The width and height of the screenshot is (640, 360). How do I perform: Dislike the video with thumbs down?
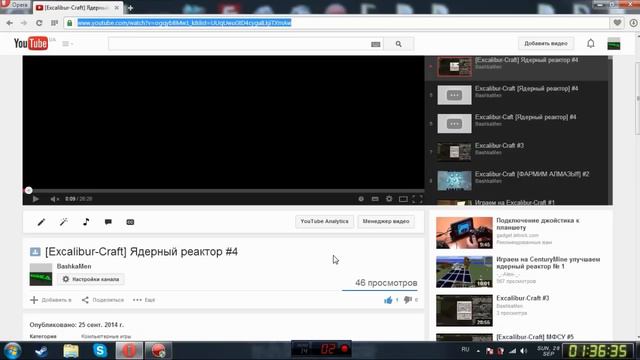pyautogui.click(x=407, y=300)
